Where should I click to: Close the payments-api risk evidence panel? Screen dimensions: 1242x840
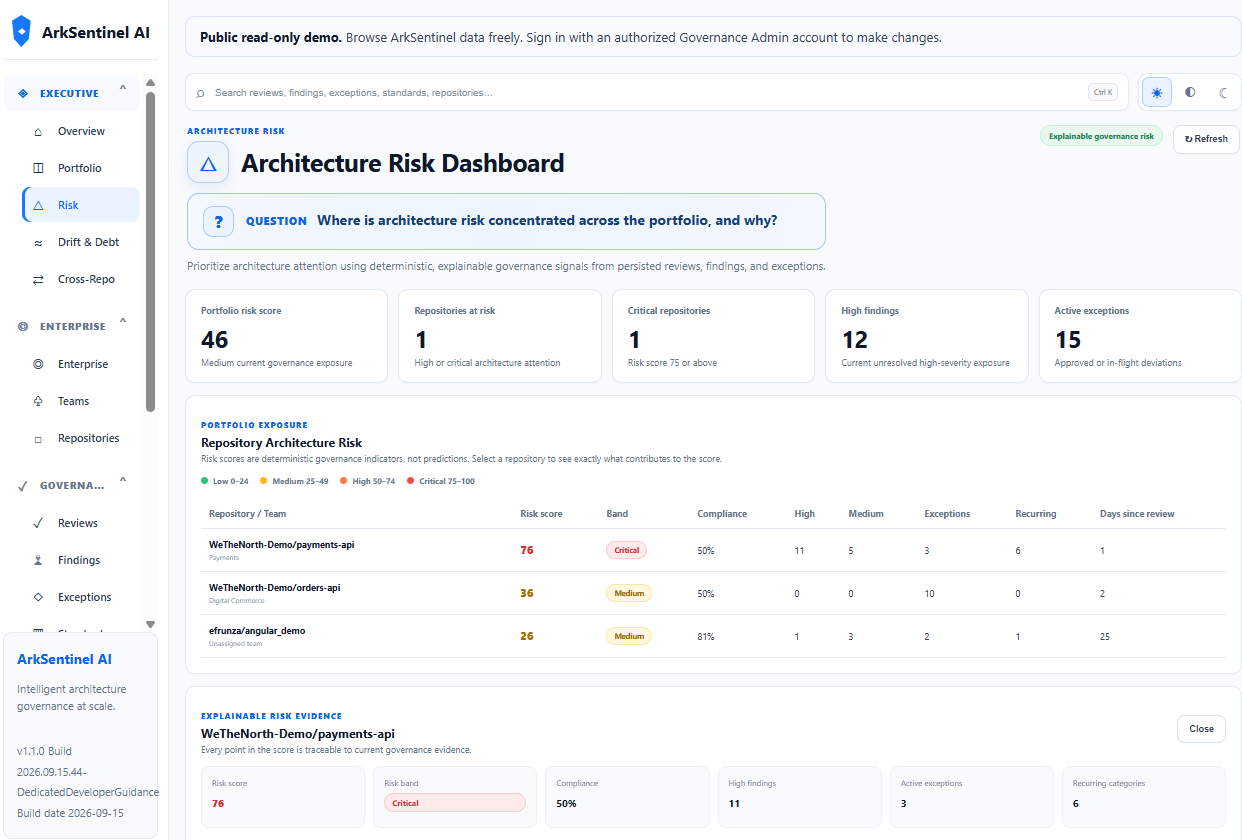(1201, 729)
